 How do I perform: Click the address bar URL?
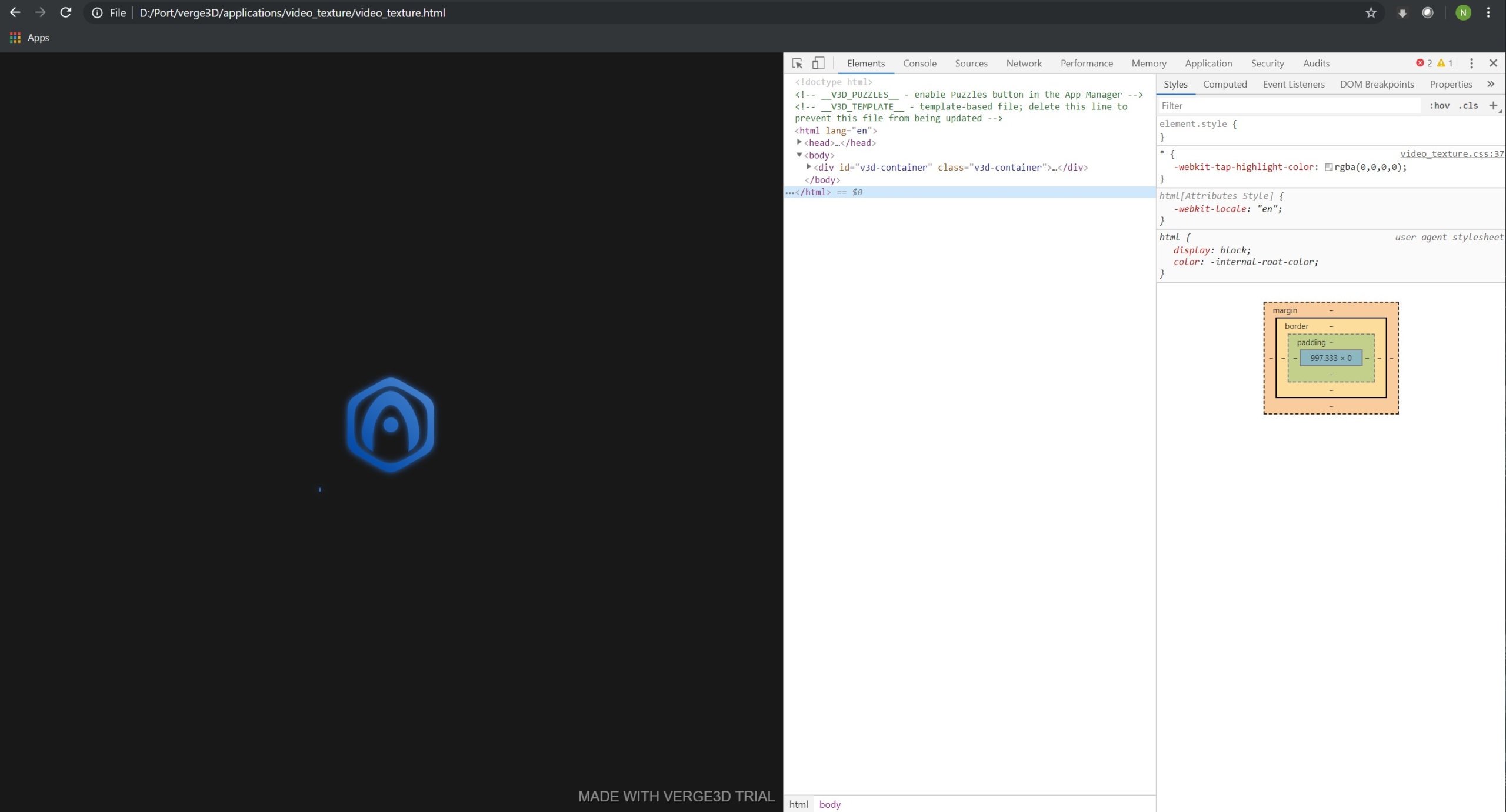point(292,13)
